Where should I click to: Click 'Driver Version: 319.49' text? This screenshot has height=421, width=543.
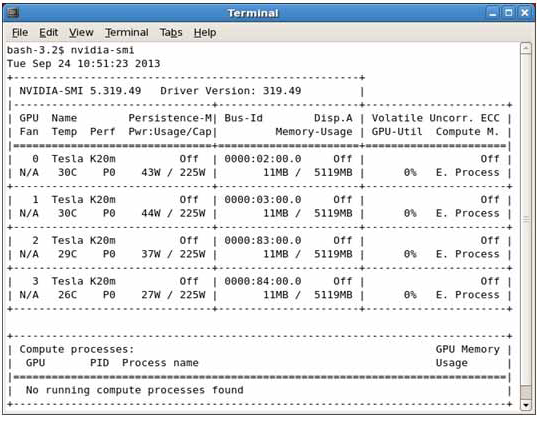pos(231,91)
